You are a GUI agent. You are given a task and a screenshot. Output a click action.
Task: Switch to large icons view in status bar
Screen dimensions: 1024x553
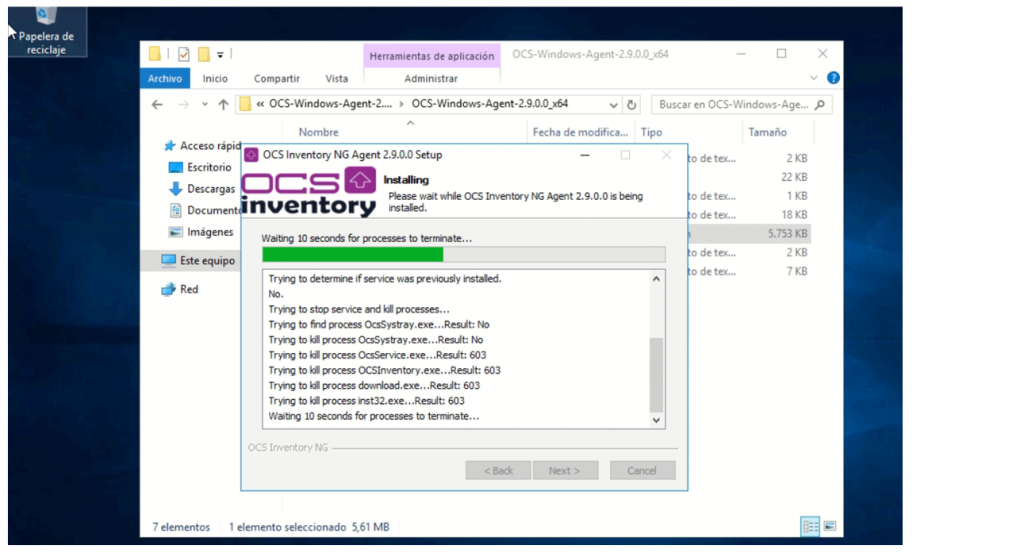tap(830, 526)
